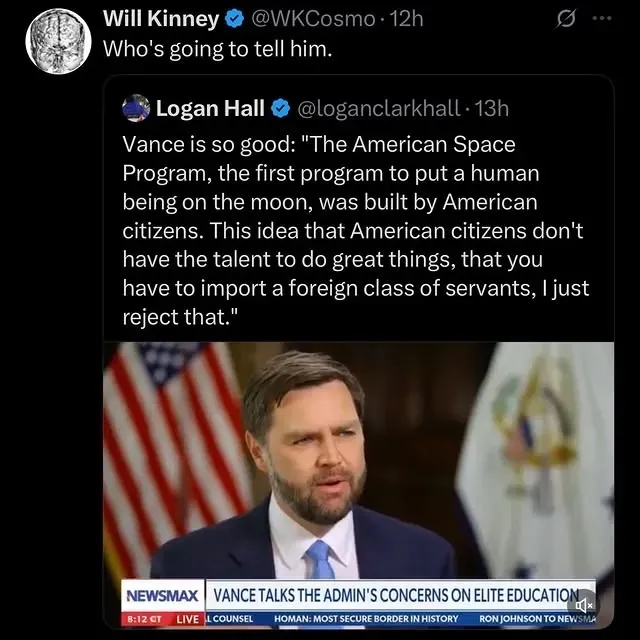
Task: Open the Logan Hall display name
Action: (x=210, y=109)
